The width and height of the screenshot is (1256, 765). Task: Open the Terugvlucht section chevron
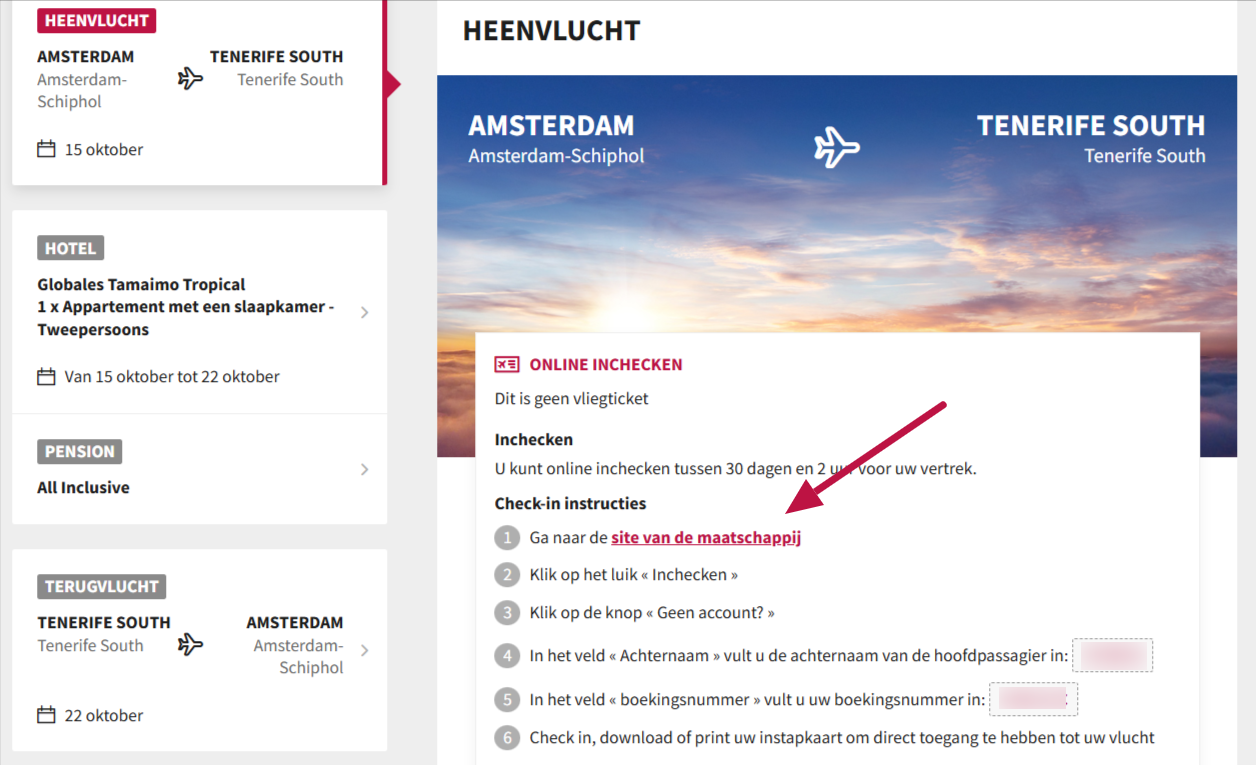pos(364,650)
